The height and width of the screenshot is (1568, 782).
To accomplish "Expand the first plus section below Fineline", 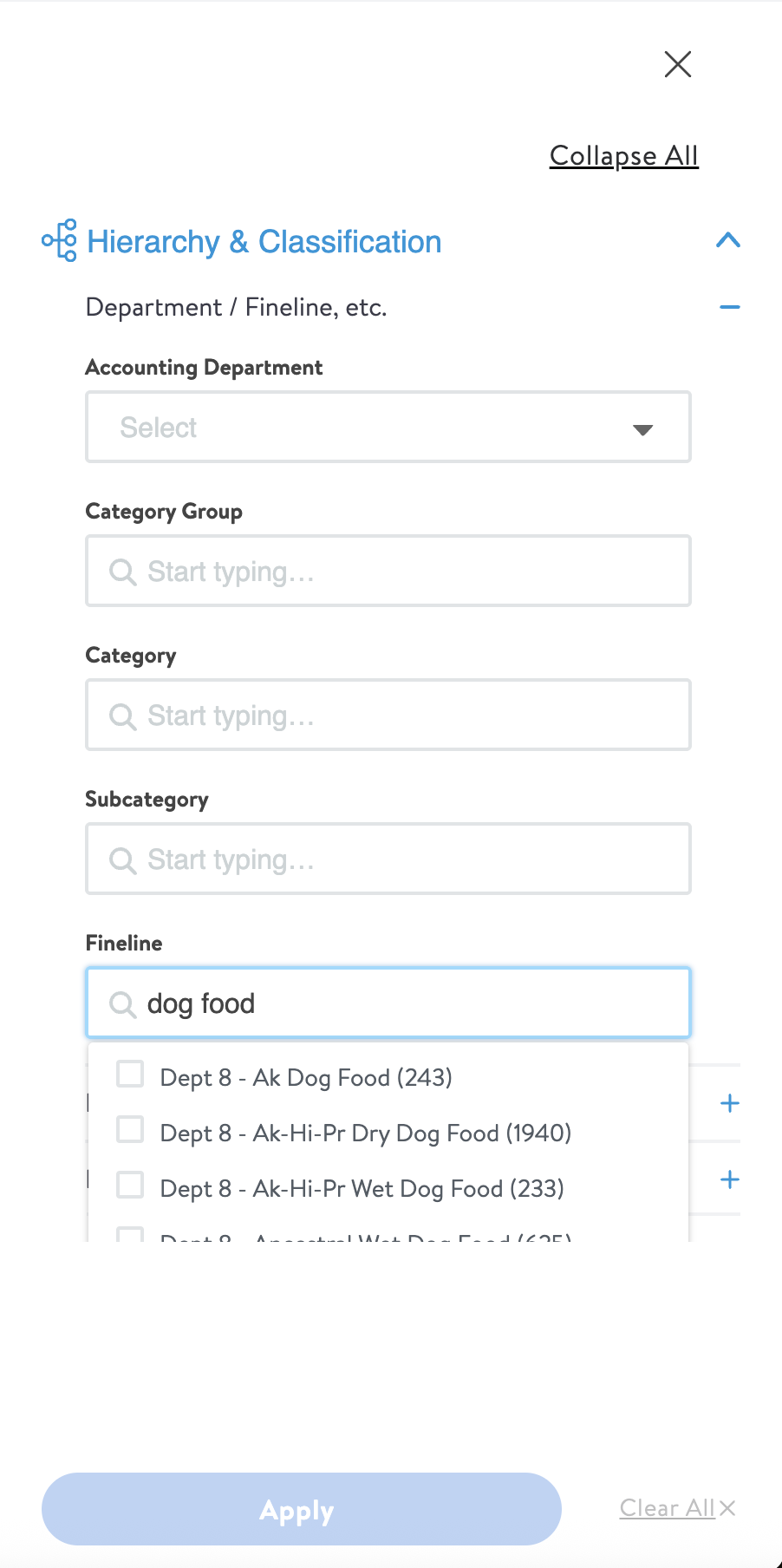I will click(x=730, y=1103).
